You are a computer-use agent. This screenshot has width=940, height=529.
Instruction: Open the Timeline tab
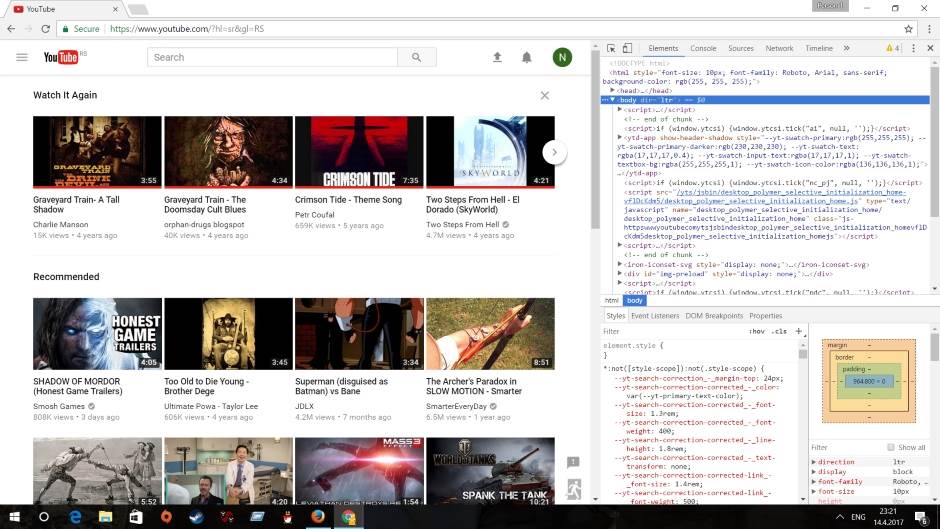819,48
